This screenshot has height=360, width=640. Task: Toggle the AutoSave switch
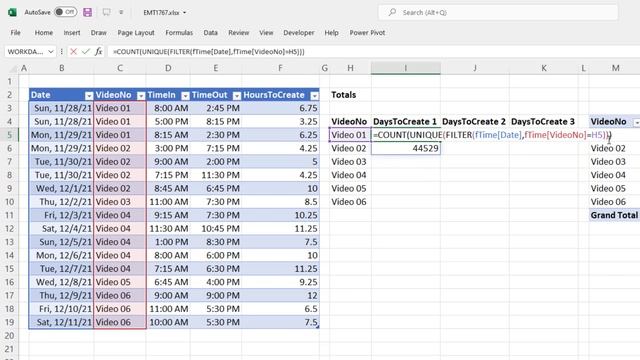(65, 12)
